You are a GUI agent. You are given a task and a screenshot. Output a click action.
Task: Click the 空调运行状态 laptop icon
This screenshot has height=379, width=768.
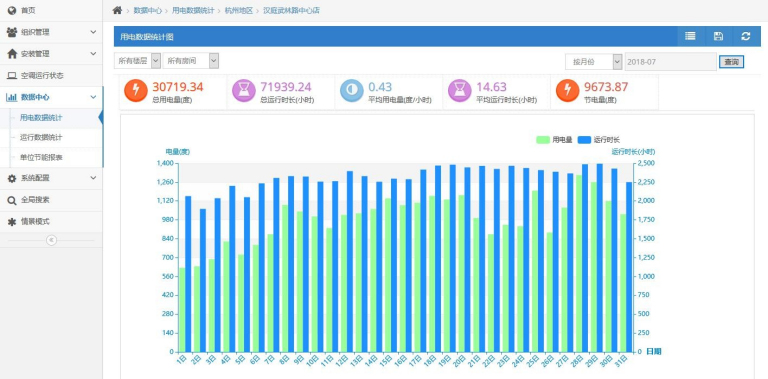coord(12,76)
